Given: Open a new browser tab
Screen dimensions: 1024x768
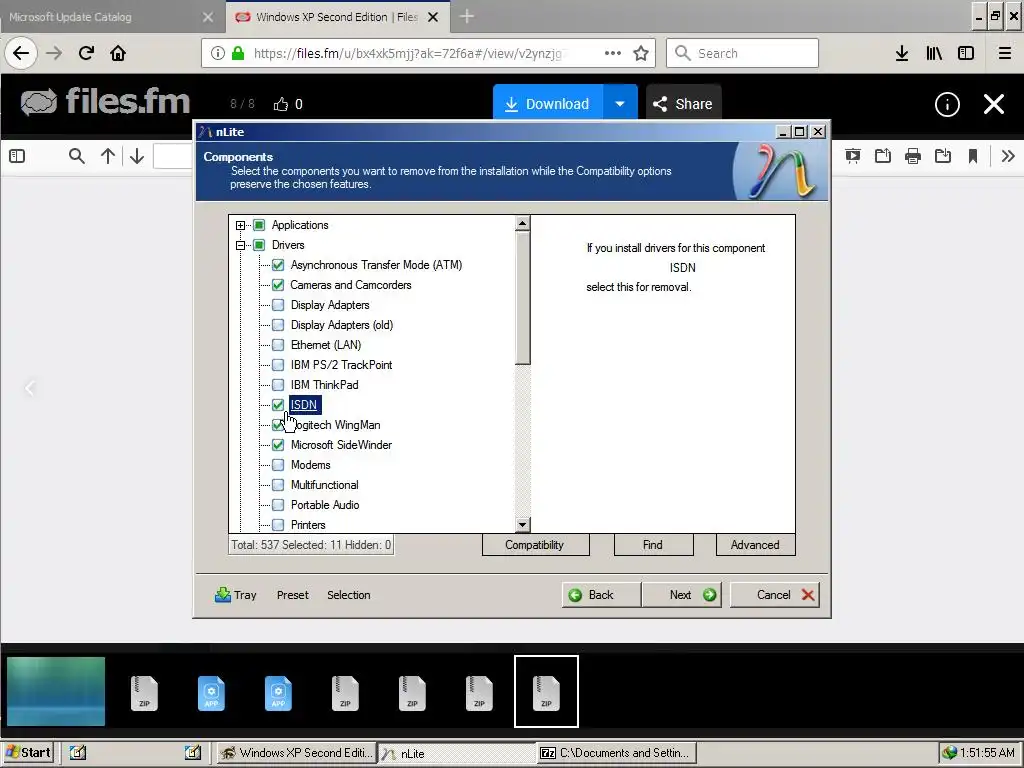Looking at the screenshot, I should coord(466,16).
